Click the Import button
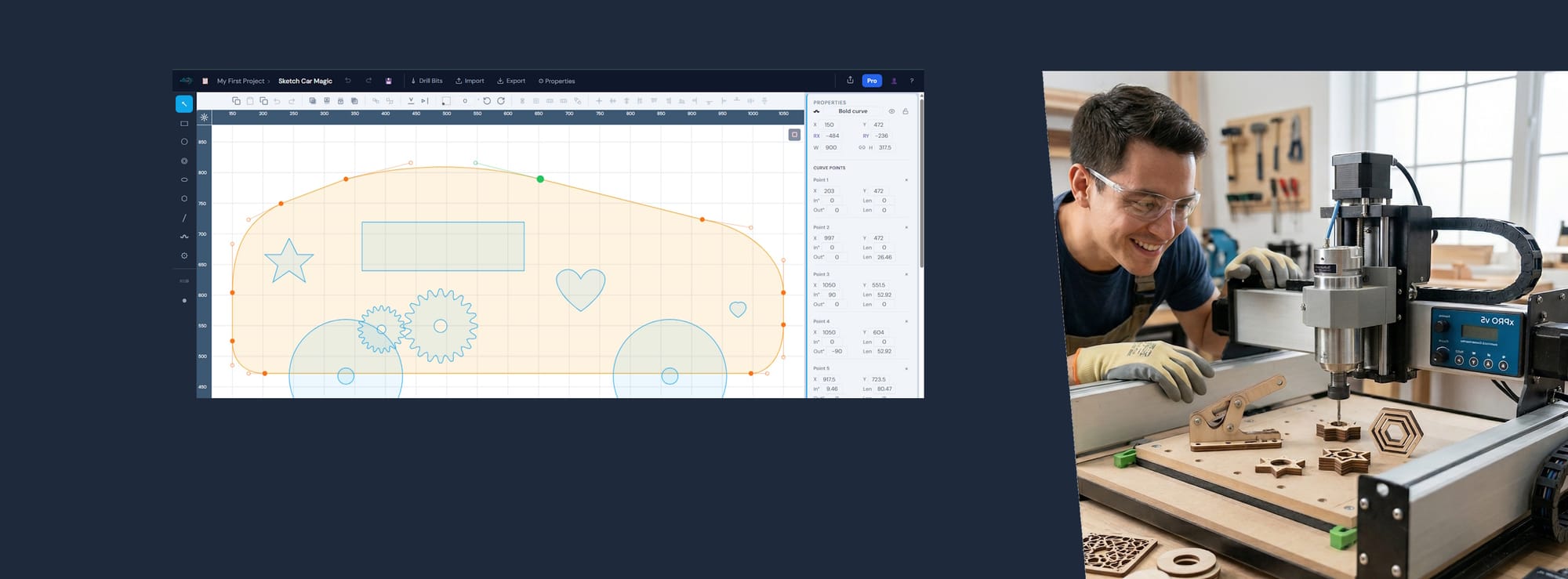Viewport: 1568px width, 579px height. point(470,81)
